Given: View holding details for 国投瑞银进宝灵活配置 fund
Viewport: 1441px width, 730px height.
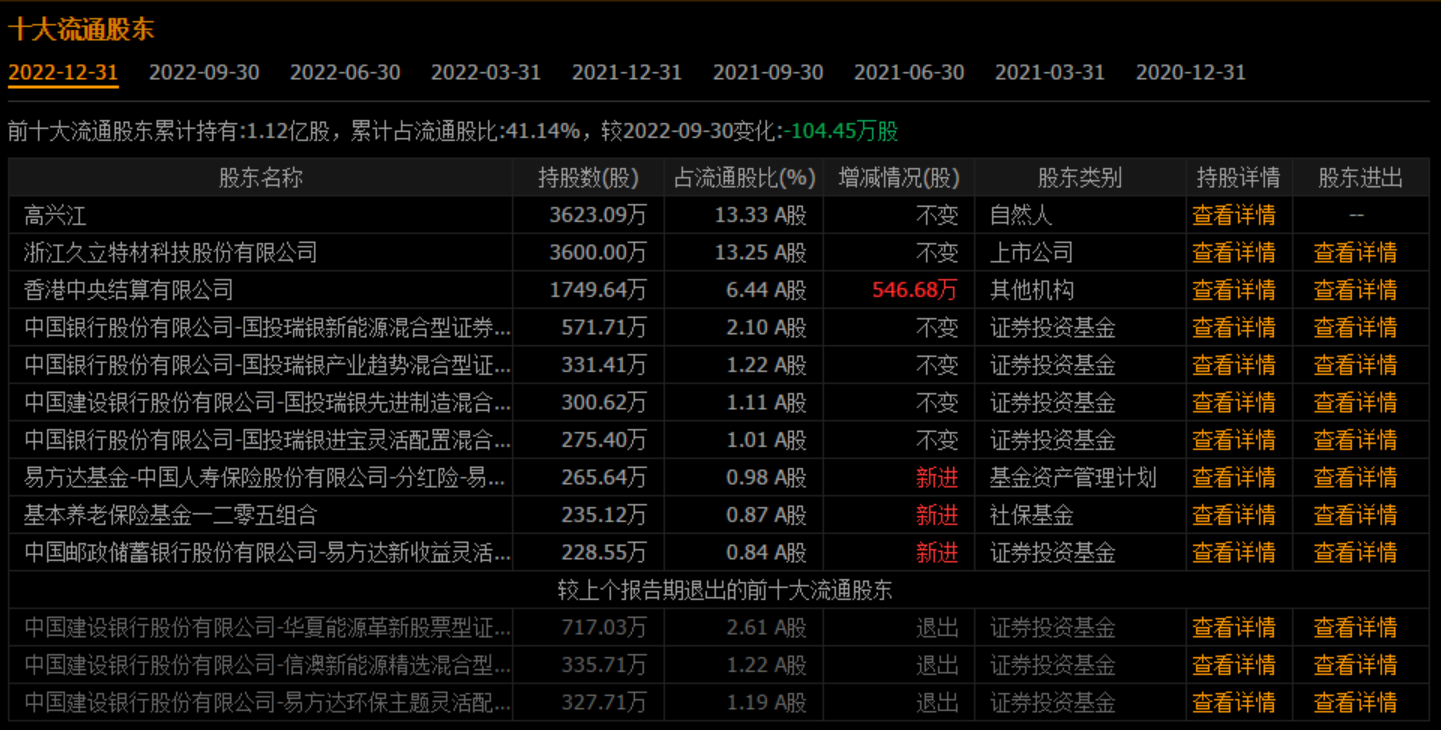Looking at the screenshot, I should [x=1234, y=440].
